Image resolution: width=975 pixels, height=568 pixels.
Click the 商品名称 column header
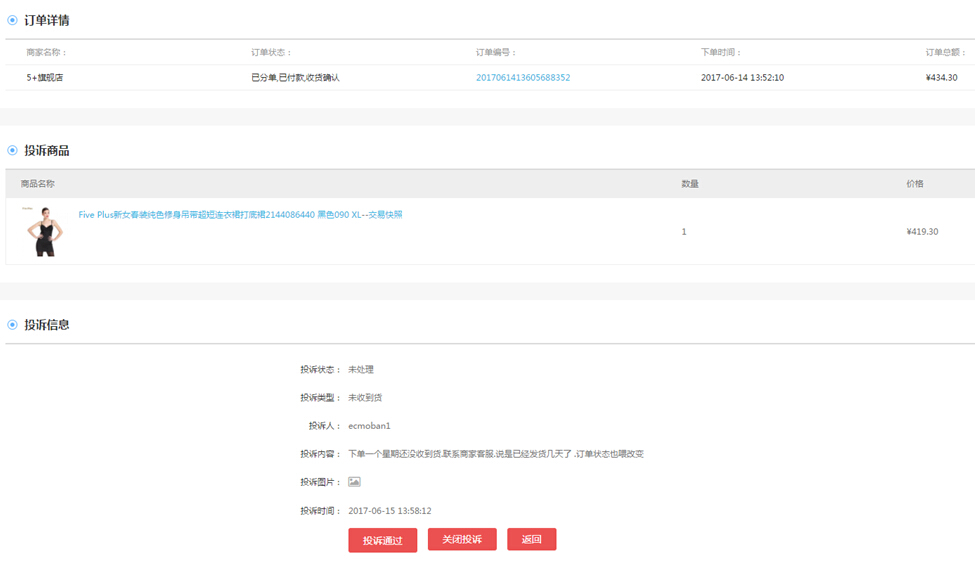tap(37, 184)
